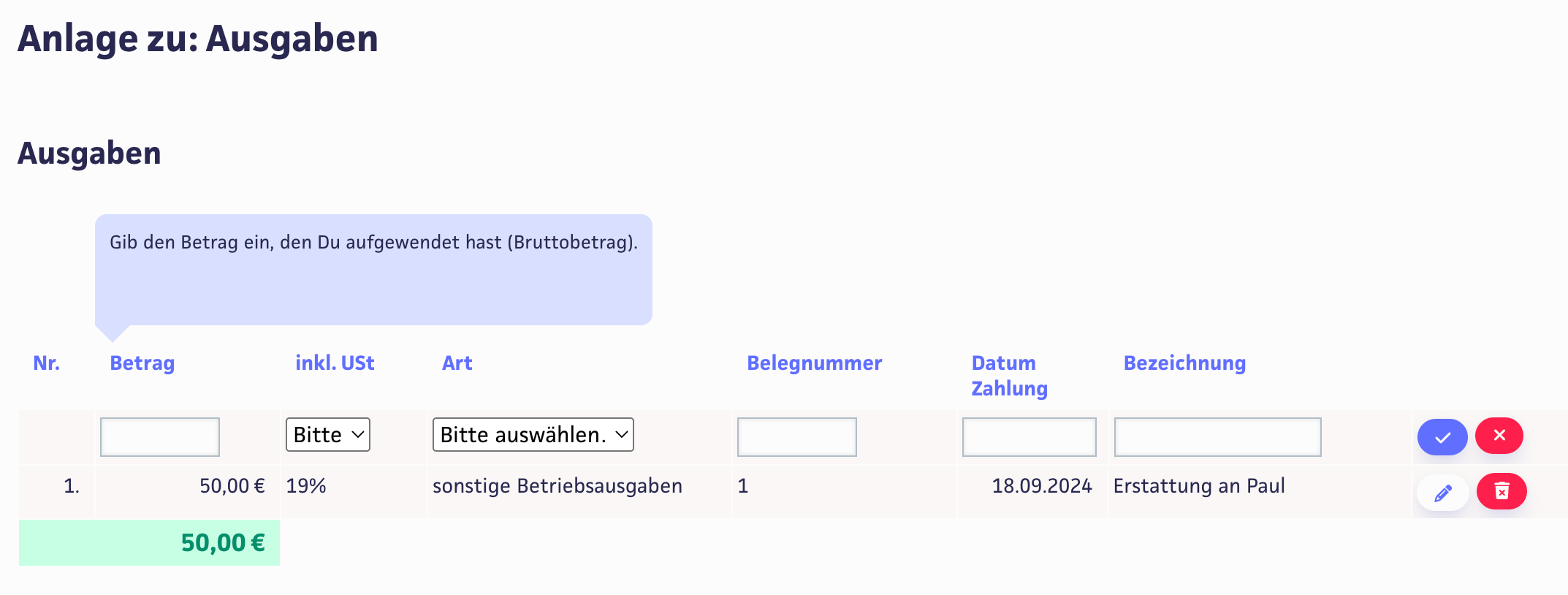Click the Bruttobetrag hint tooltip bubble
Image resolution: width=1568 pixels, height=595 pixels.
373,269
